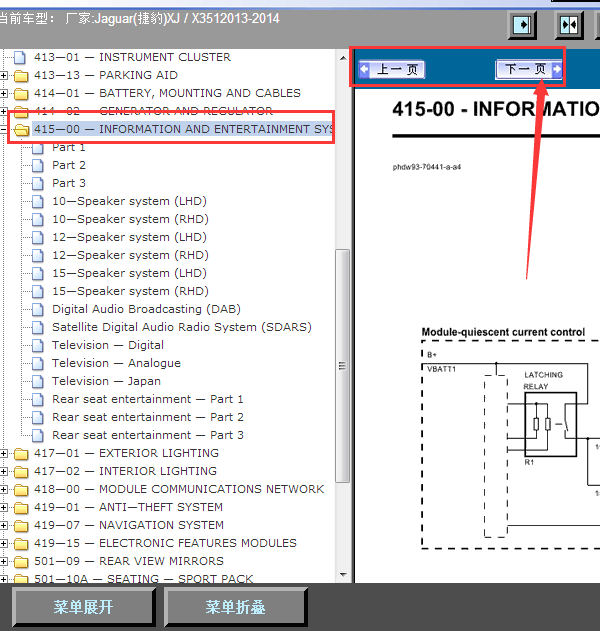Open Television — Japan page
This screenshot has height=631, width=600.
(106, 381)
